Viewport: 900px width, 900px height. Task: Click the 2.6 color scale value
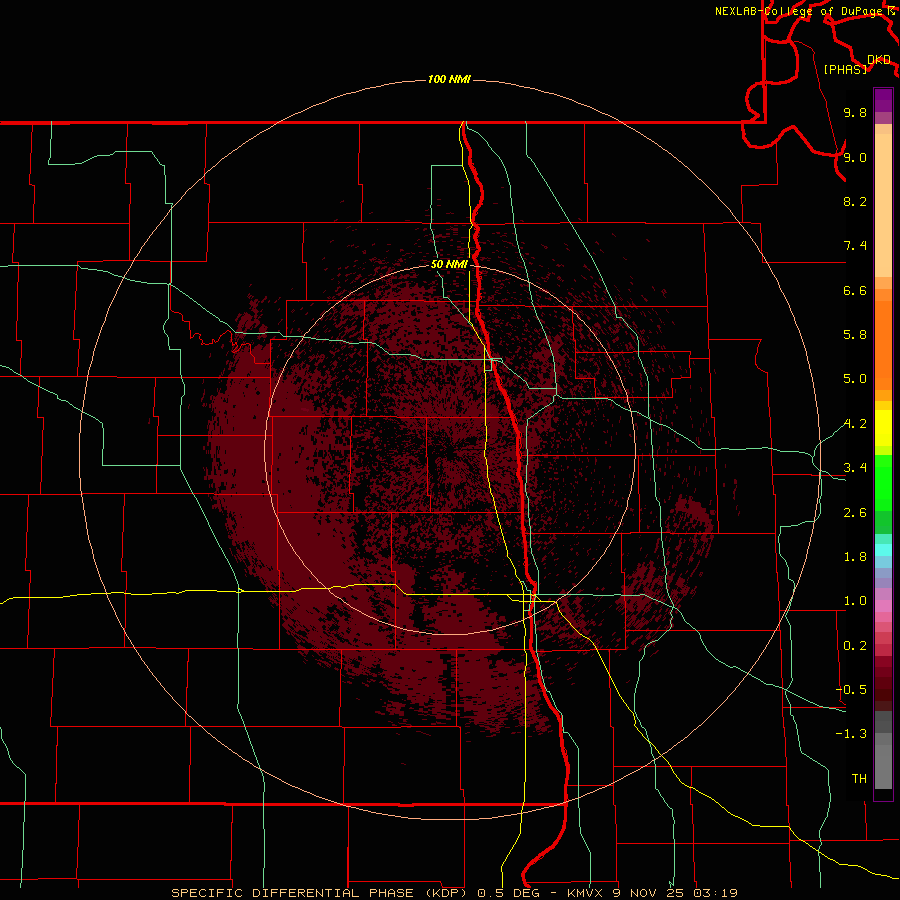[x=855, y=513]
